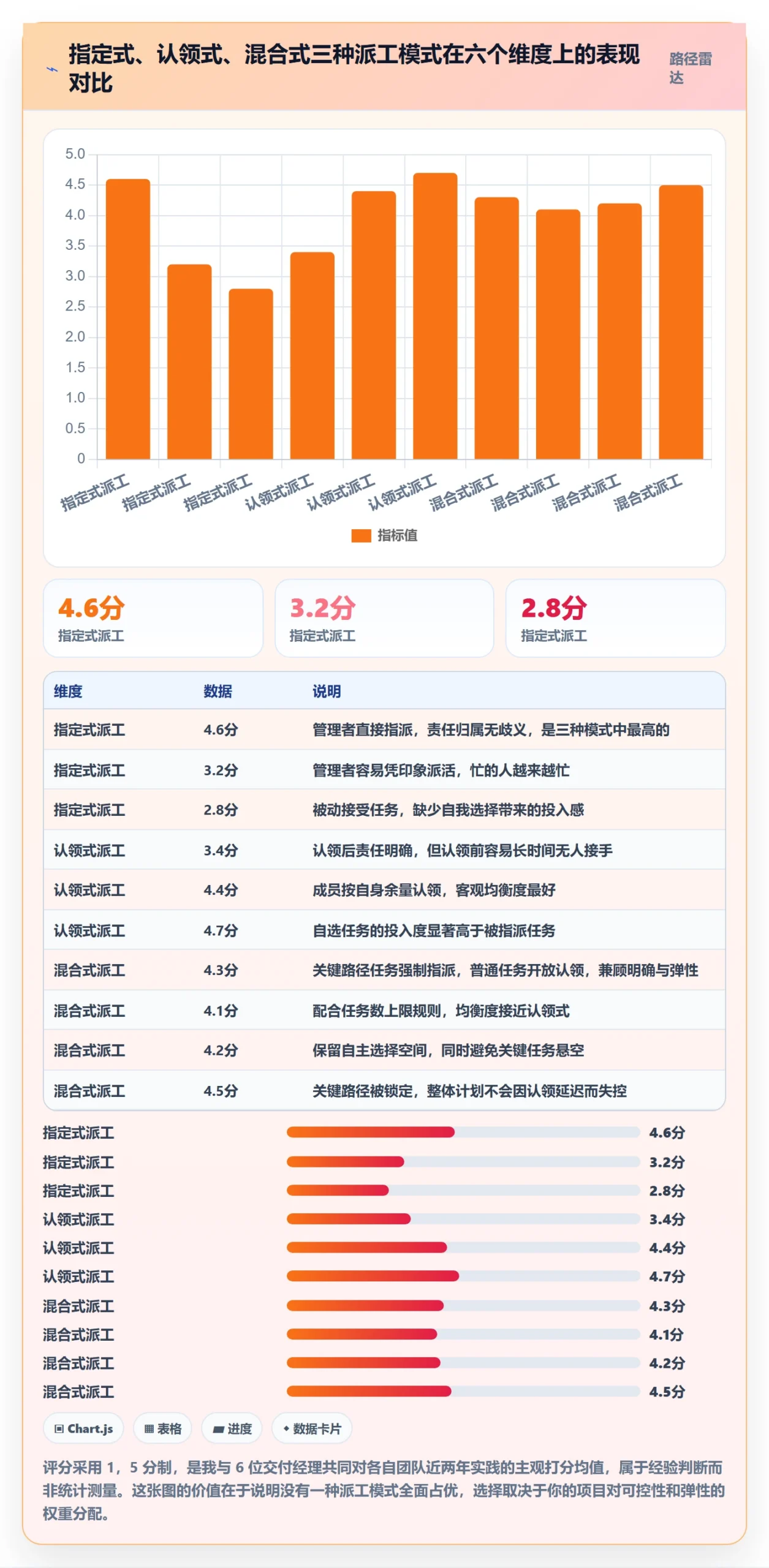Click the progress bar labeled 4.7分
Screen dimensions: 769x1568
[x=463, y=1276]
